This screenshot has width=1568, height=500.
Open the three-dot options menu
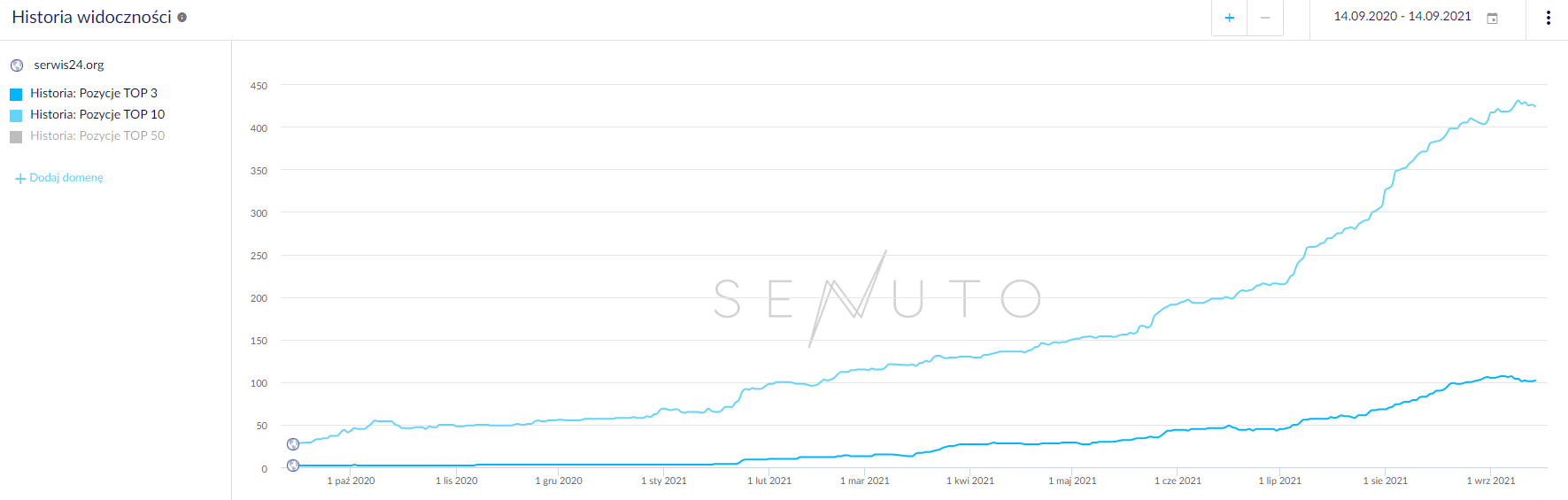click(x=1548, y=18)
